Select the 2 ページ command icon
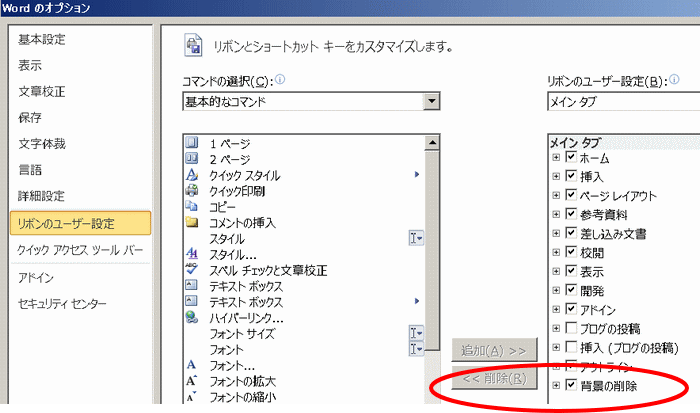 point(193,159)
